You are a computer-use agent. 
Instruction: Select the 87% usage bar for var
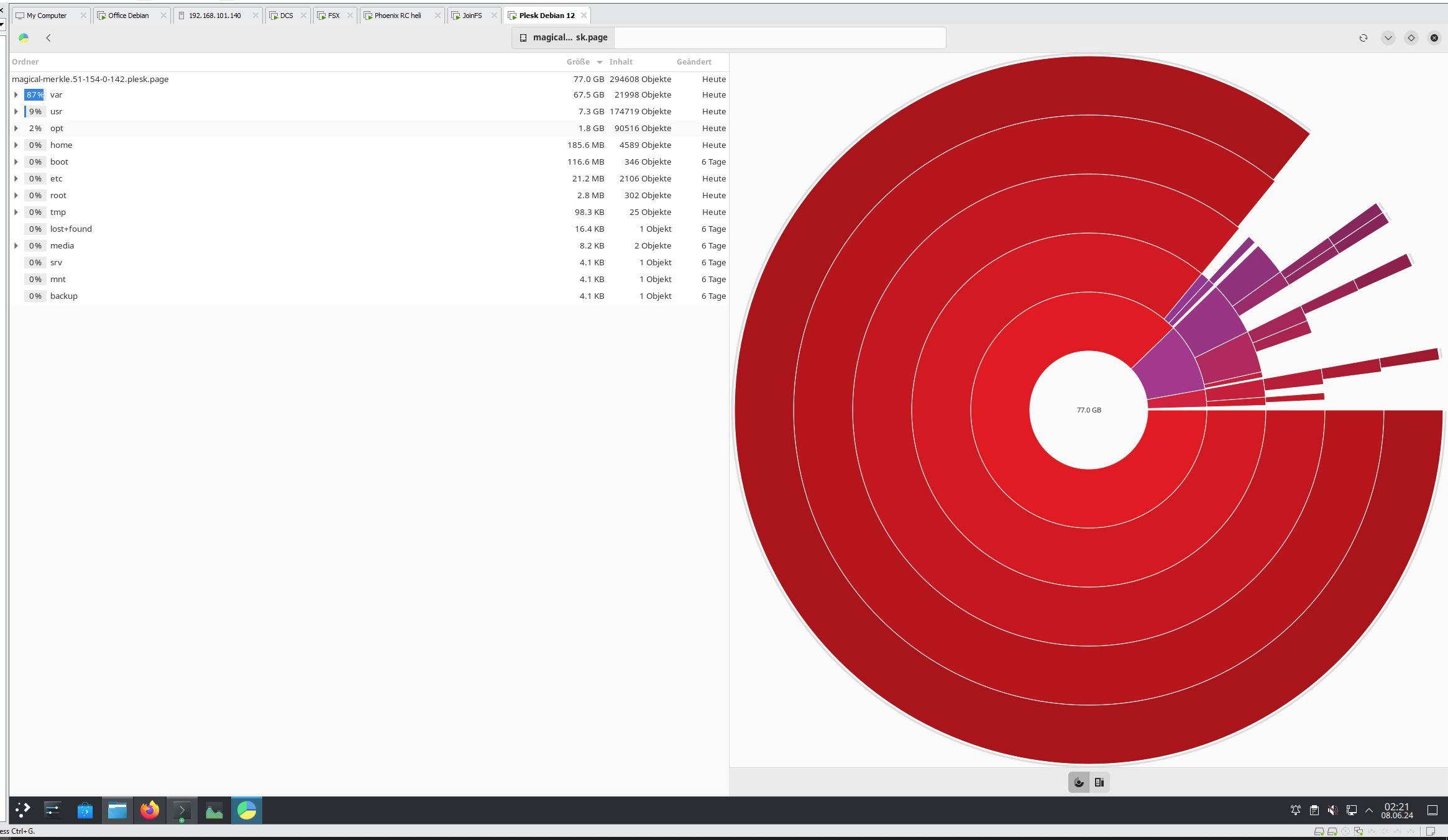click(35, 95)
